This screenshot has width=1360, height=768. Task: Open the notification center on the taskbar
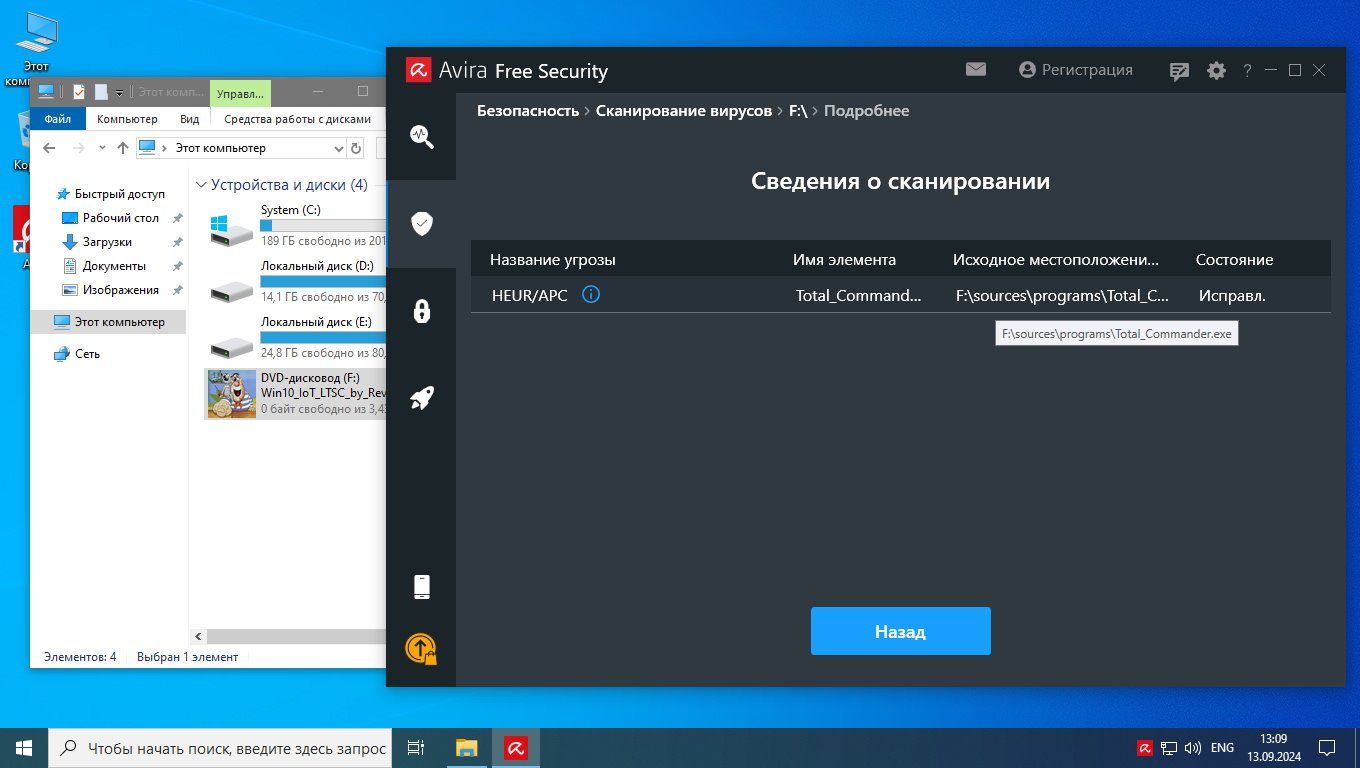click(x=1327, y=748)
